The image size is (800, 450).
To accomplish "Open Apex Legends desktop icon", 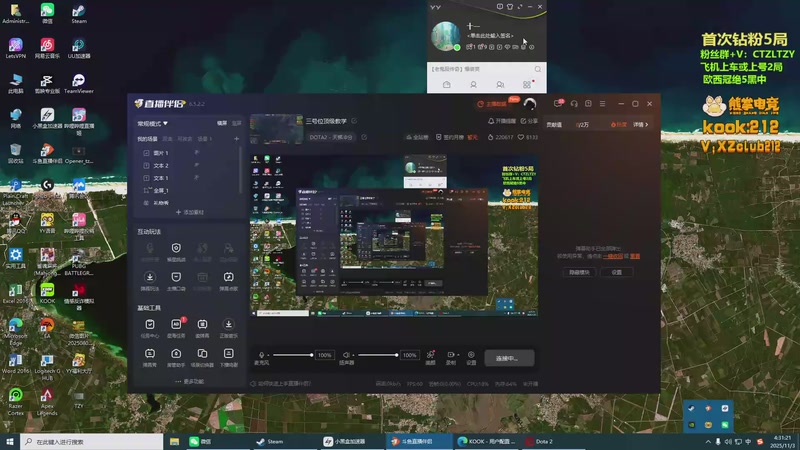I will point(47,402).
